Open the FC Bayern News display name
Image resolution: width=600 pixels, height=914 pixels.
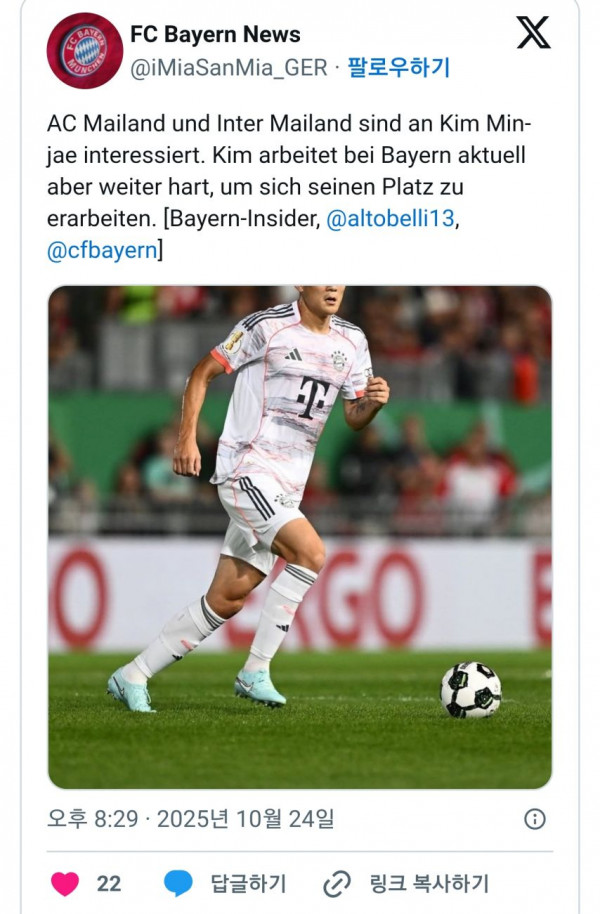click(x=215, y=34)
